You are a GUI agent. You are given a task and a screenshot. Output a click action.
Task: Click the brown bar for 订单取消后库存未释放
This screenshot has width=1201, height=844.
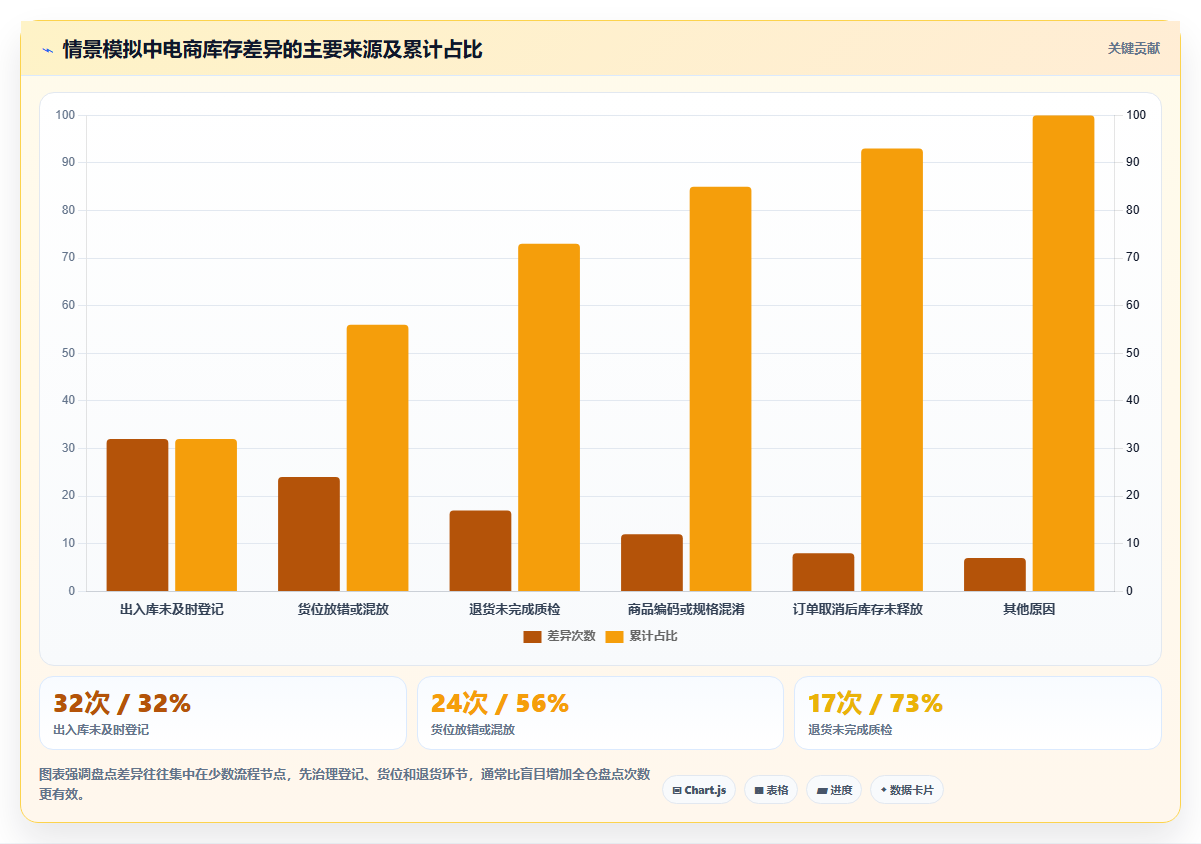coord(823,572)
